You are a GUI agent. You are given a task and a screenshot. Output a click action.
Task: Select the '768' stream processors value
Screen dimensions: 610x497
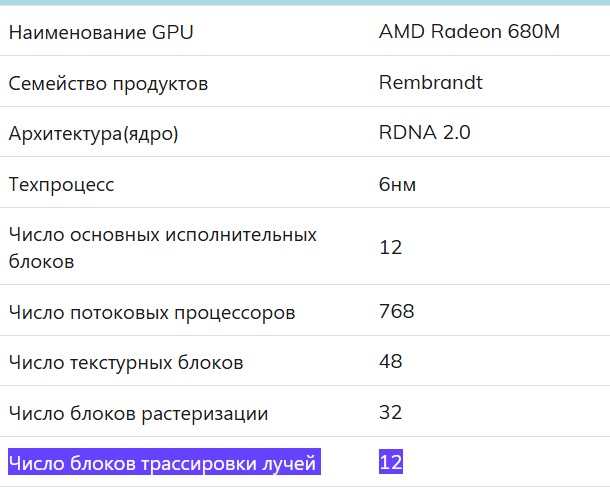point(396,311)
